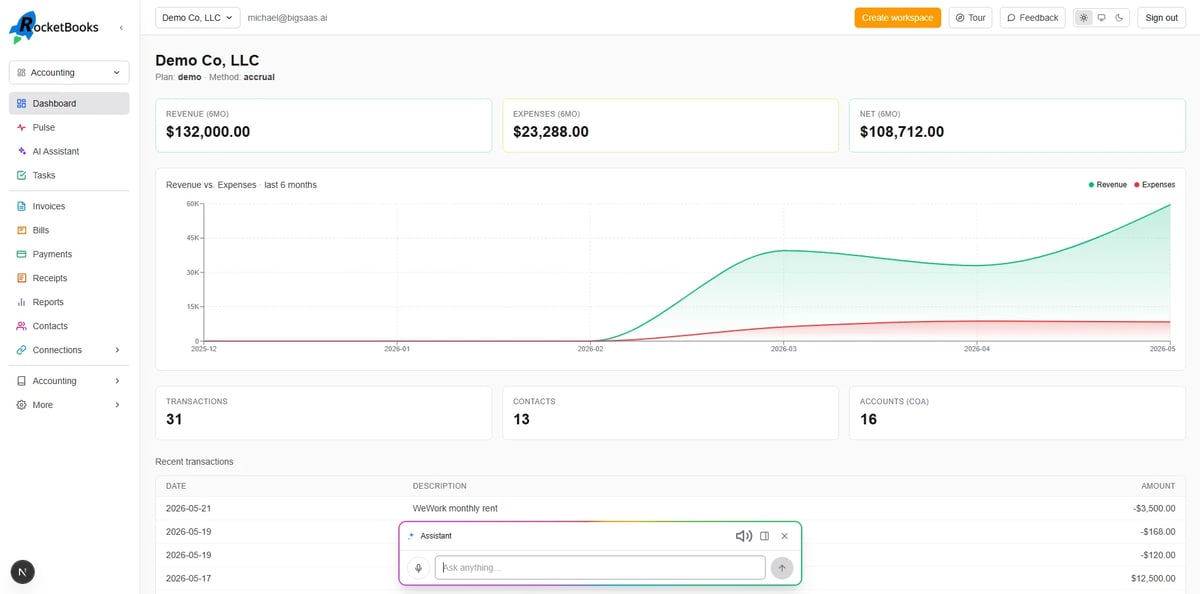
Task: Click the Dashboard grid icon
Action: (x=22, y=103)
